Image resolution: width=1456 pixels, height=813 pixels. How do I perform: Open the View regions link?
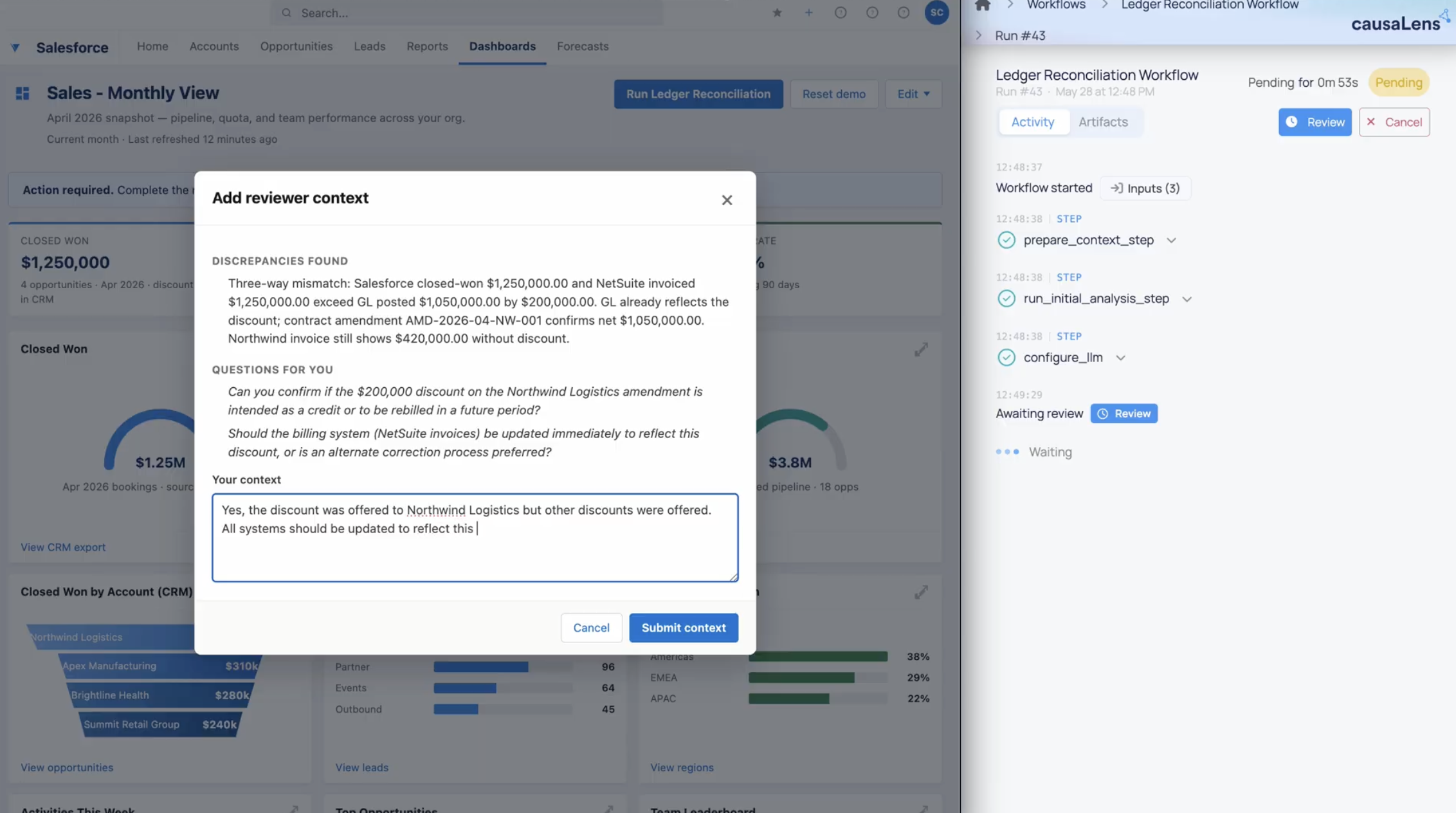(x=682, y=767)
